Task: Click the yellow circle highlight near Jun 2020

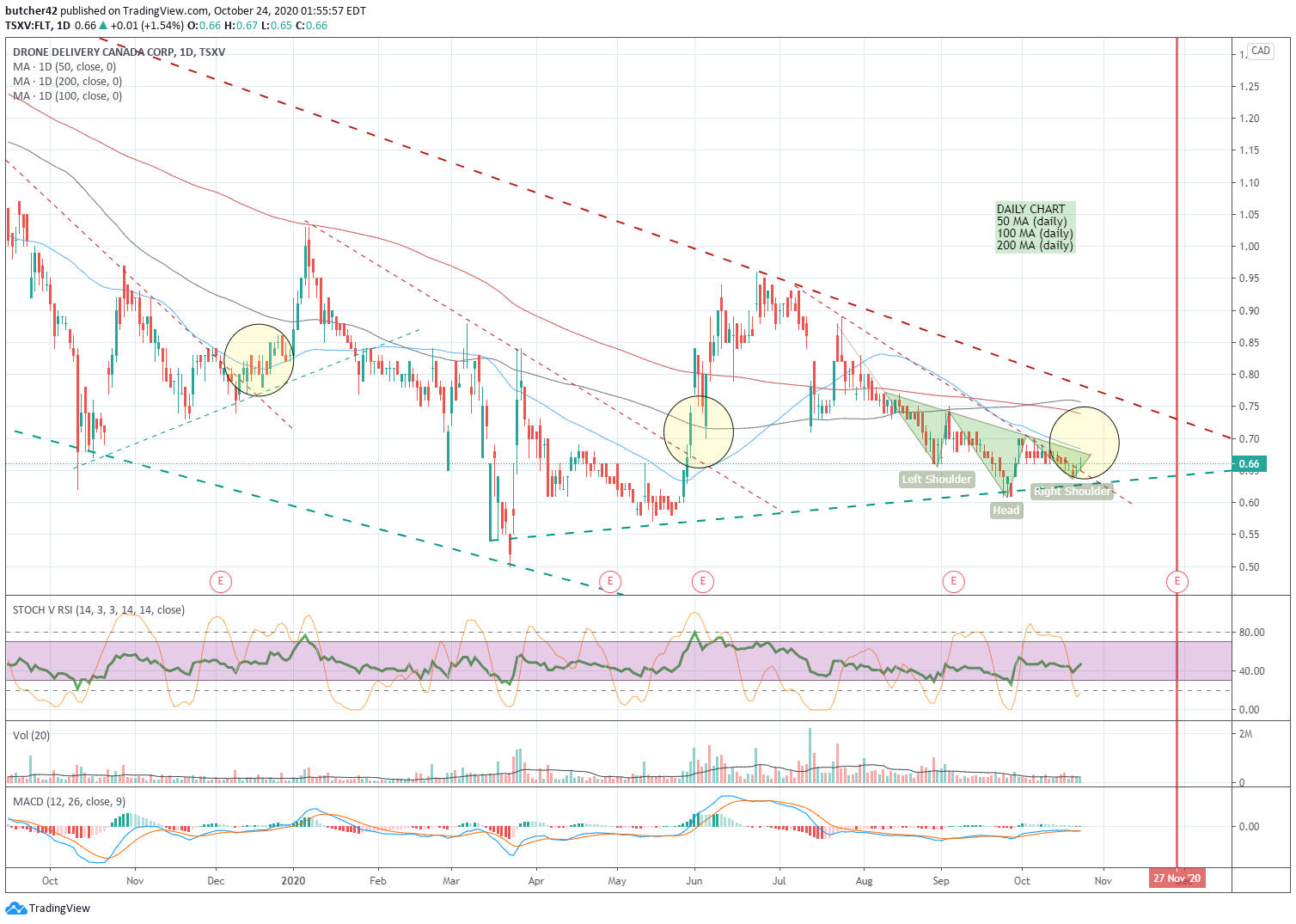Action: 699,431
